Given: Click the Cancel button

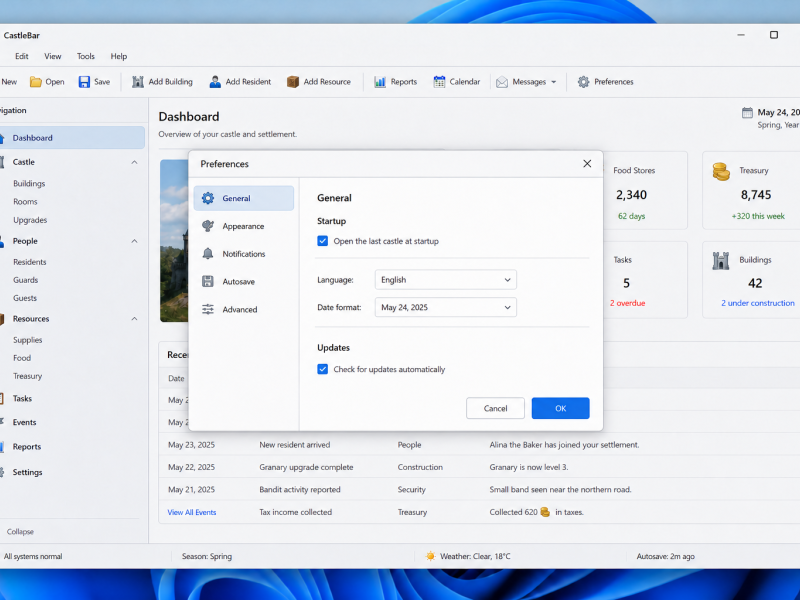Looking at the screenshot, I should (495, 408).
